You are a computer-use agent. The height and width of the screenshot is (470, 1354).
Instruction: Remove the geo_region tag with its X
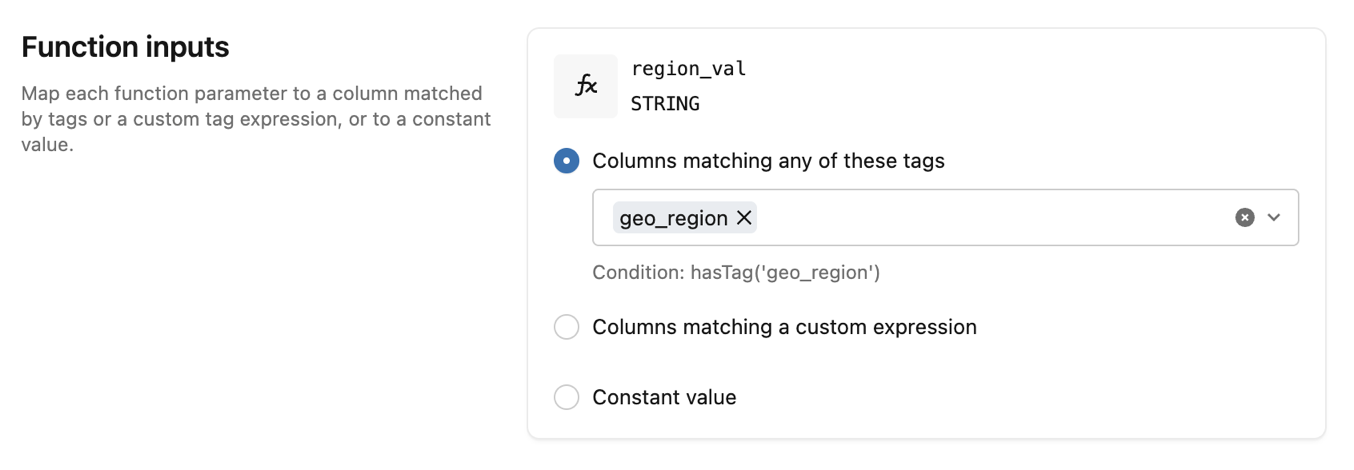(744, 218)
